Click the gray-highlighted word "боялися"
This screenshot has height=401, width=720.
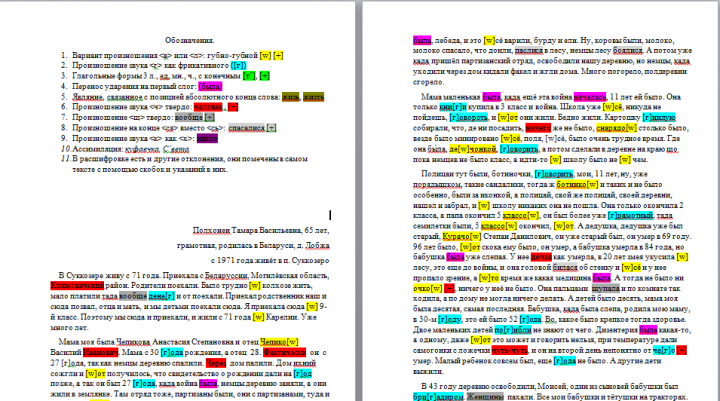628,51
